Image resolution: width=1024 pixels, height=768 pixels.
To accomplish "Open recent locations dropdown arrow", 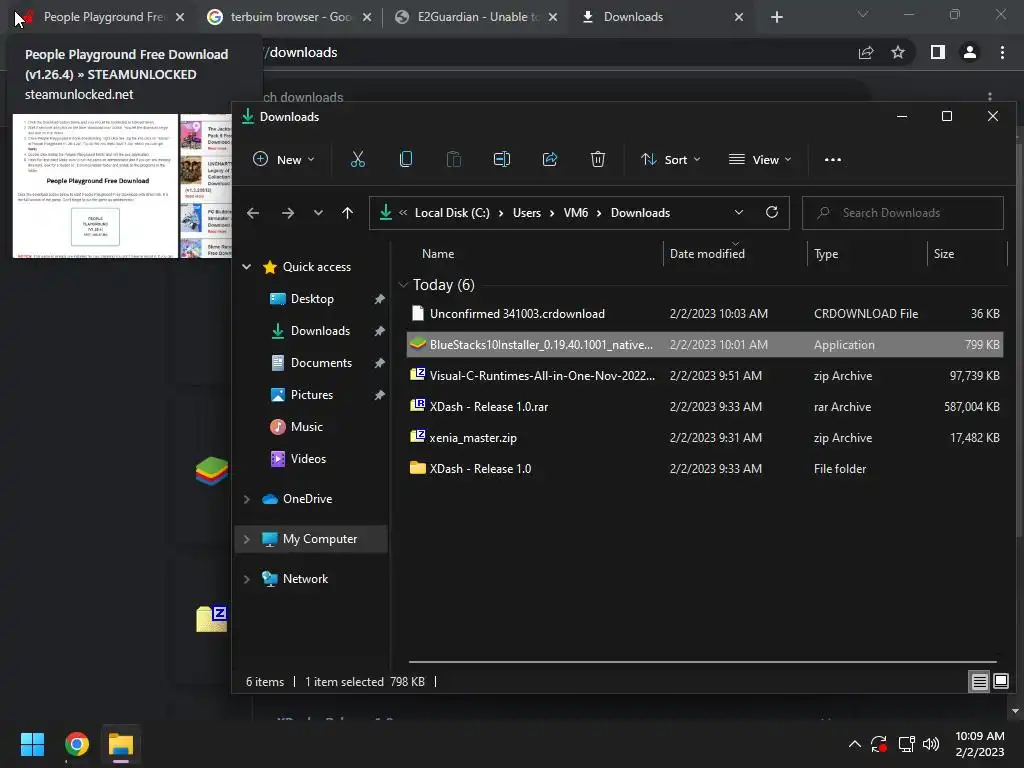I will [318, 213].
